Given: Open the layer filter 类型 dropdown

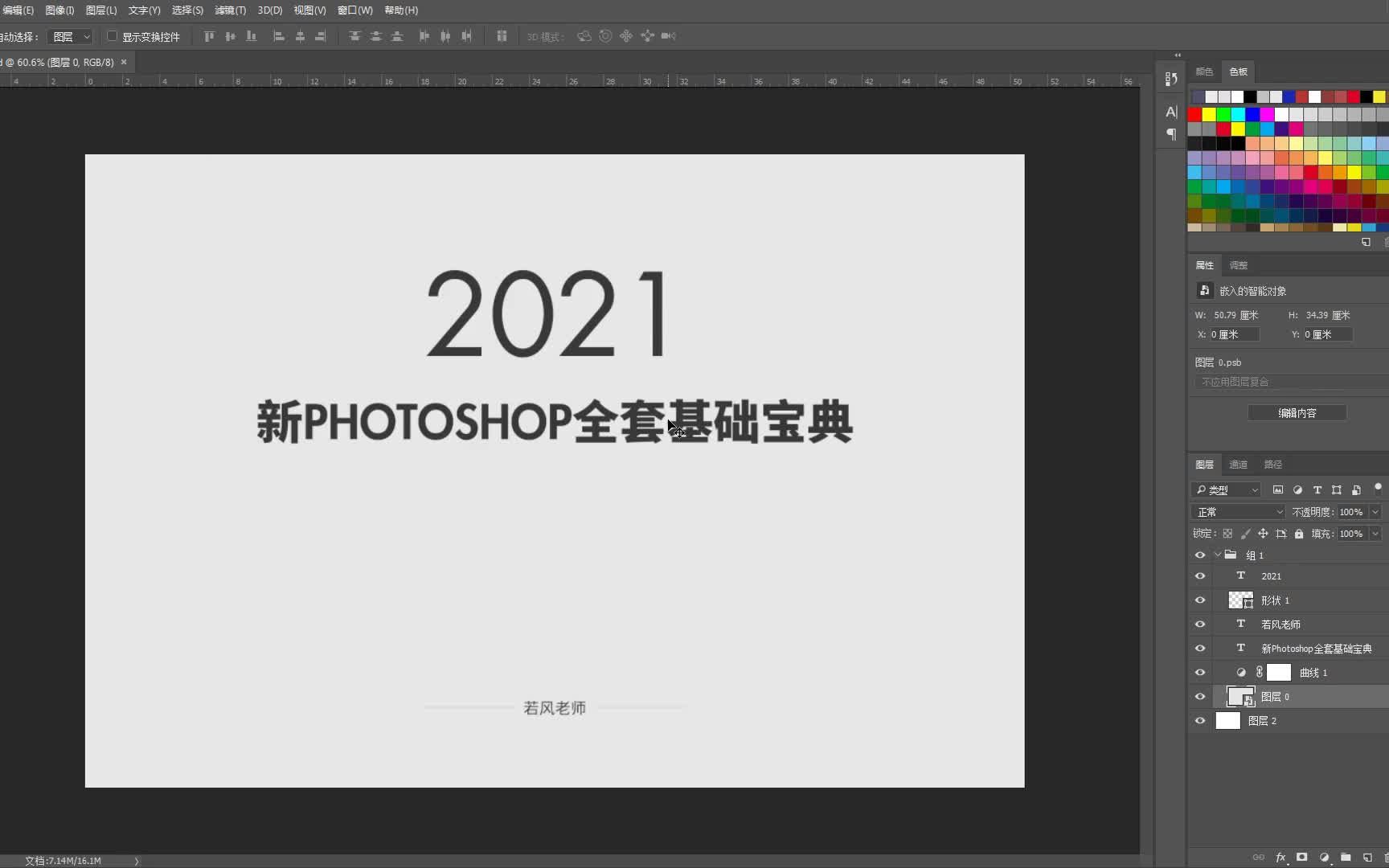Looking at the screenshot, I should click(1226, 489).
